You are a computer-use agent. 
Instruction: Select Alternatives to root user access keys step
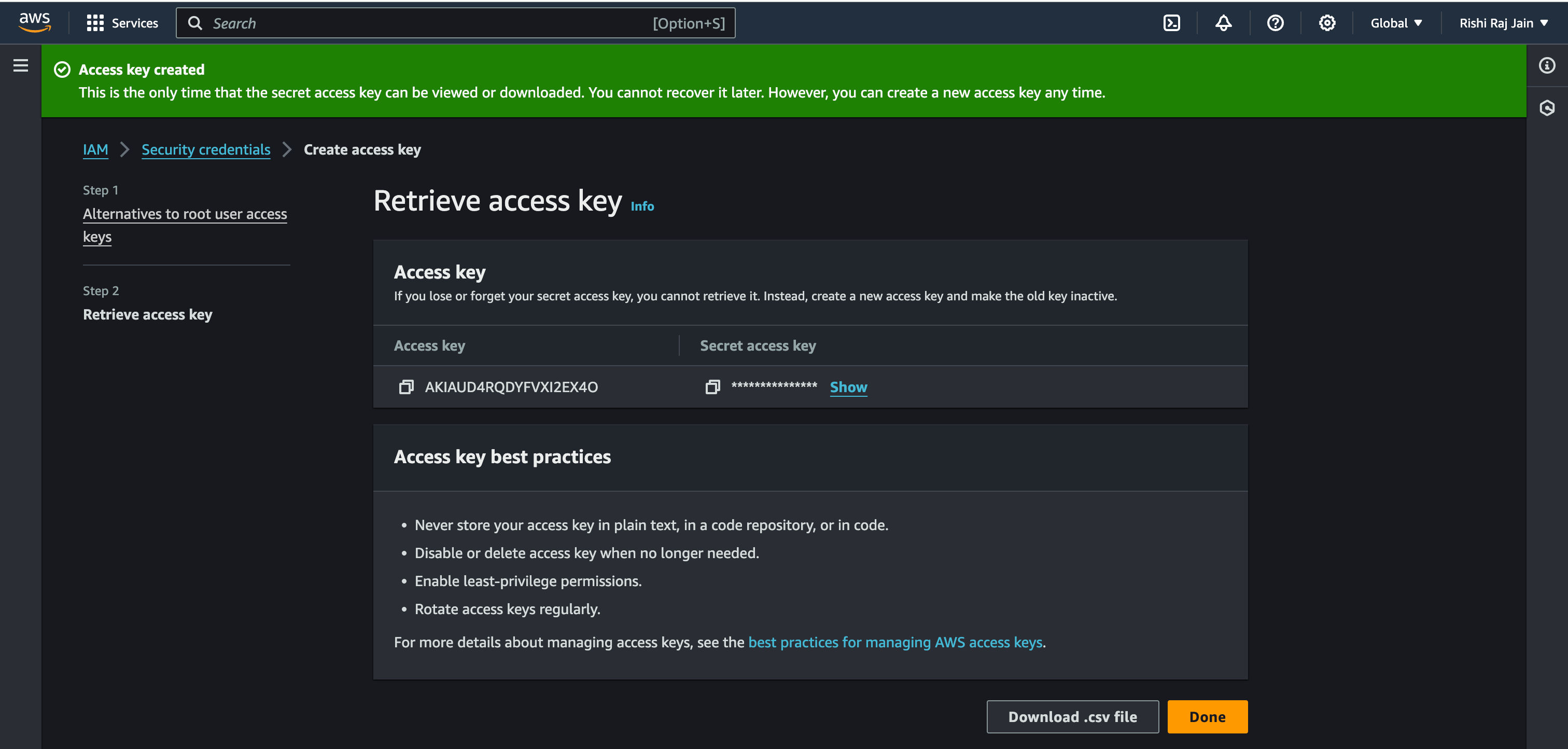pos(185,224)
